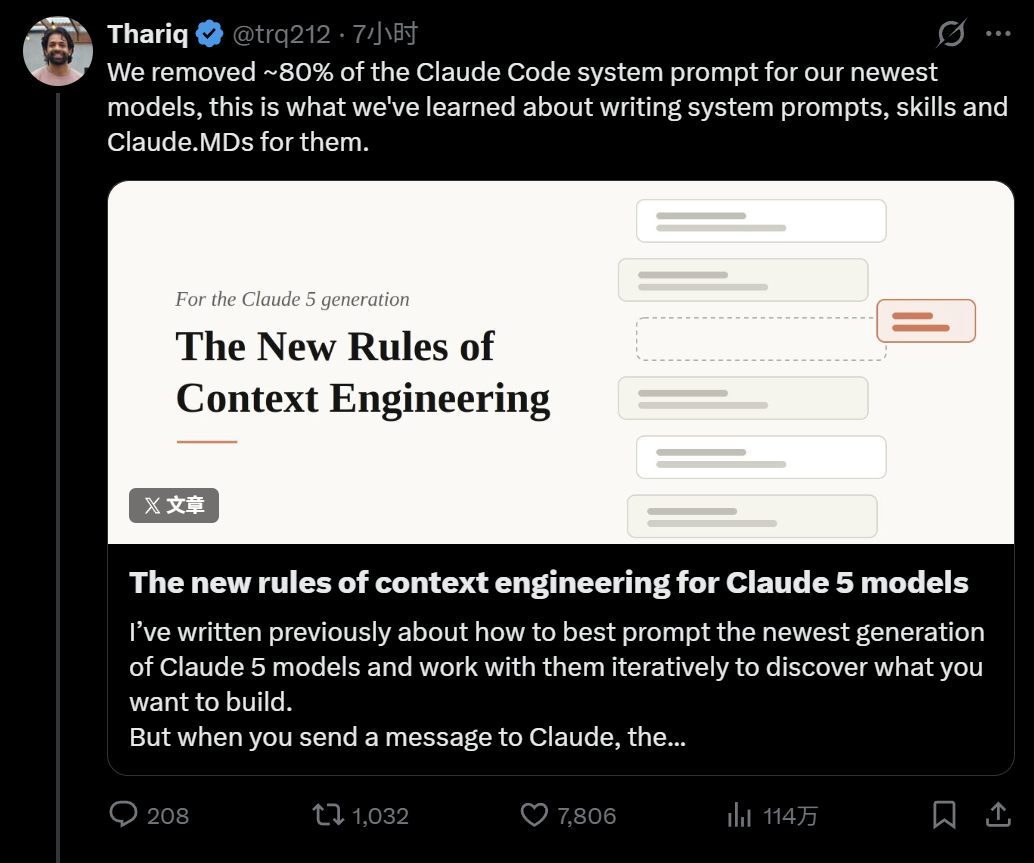This screenshot has width=1034, height=863.
Task: Open the three-dot more menu
Action: pyautogui.click(x=998, y=34)
